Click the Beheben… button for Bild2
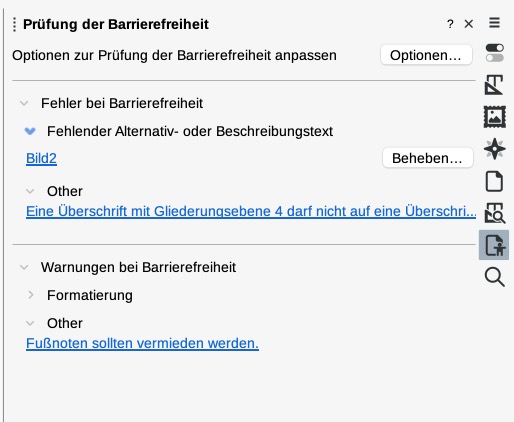The width and height of the screenshot is (514, 422). coord(428,158)
